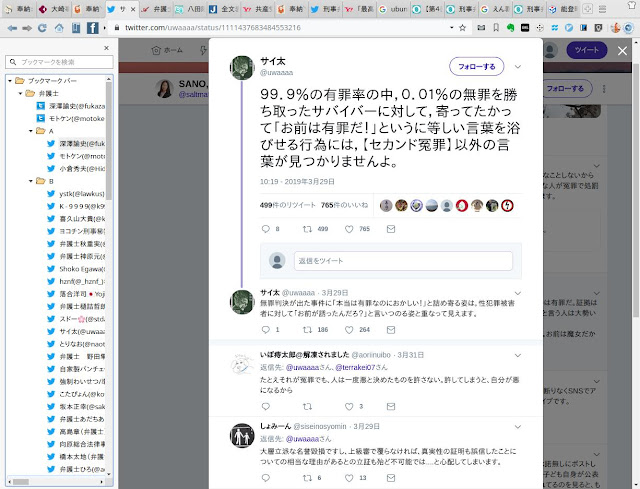
Task: Switch to the 共産 tab
Action: [257, 9]
